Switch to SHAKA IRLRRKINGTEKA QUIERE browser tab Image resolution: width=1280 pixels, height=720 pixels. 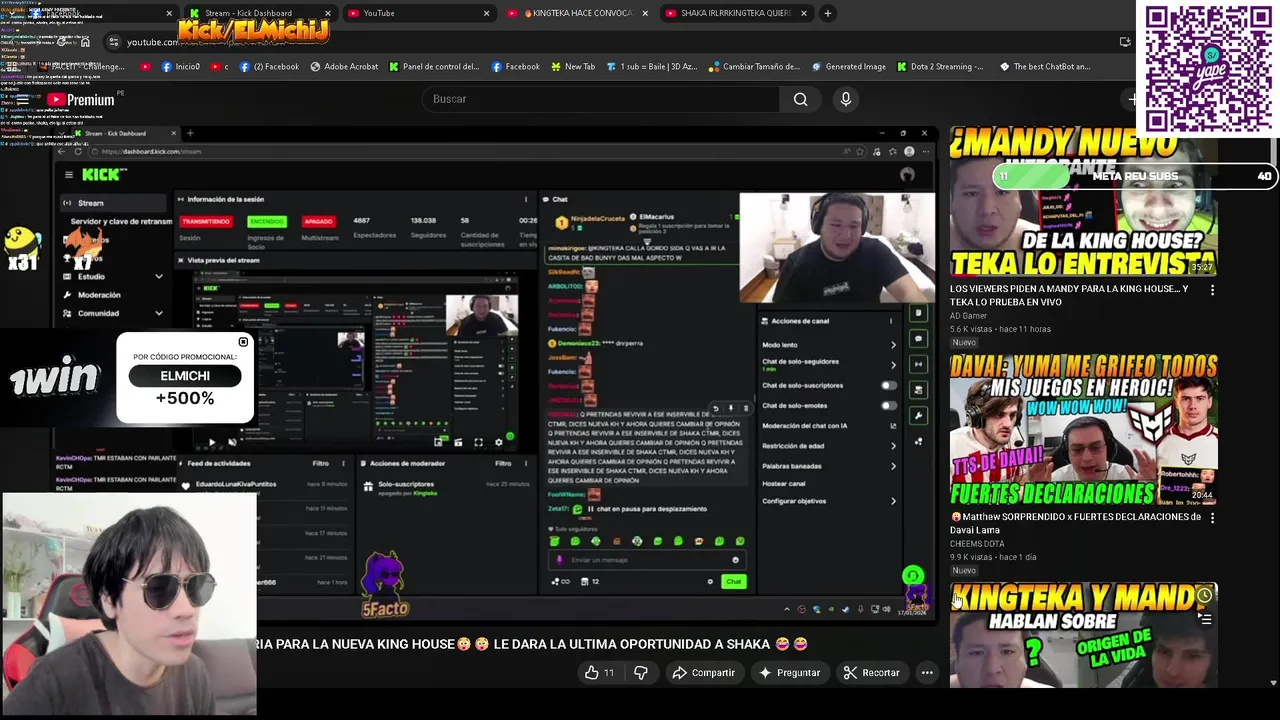(736, 13)
